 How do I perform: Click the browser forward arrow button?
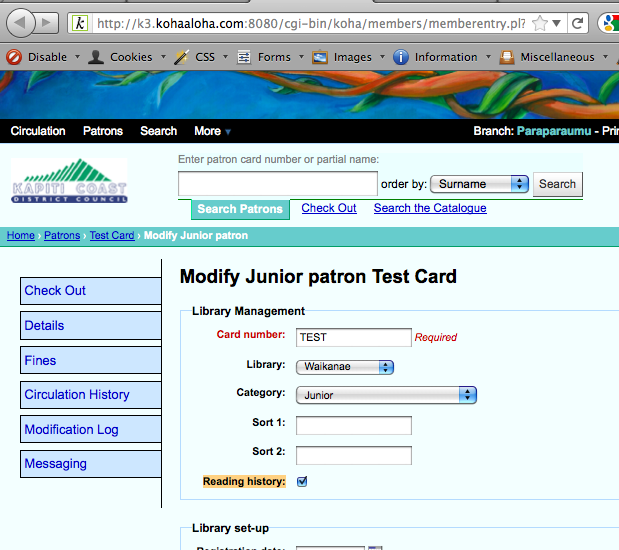coord(47,22)
